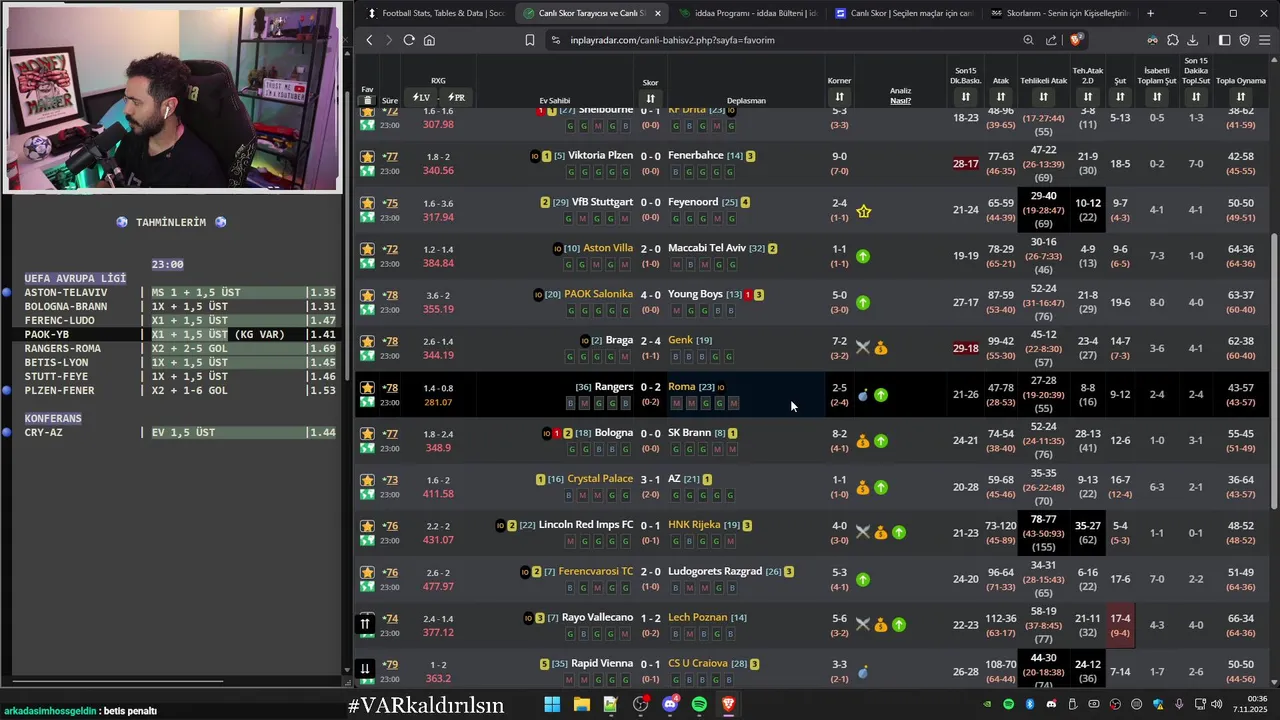Image resolution: width=1280 pixels, height=720 pixels.
Task: Open the green map icon in Rangers row
Action: tap(367, 402)
